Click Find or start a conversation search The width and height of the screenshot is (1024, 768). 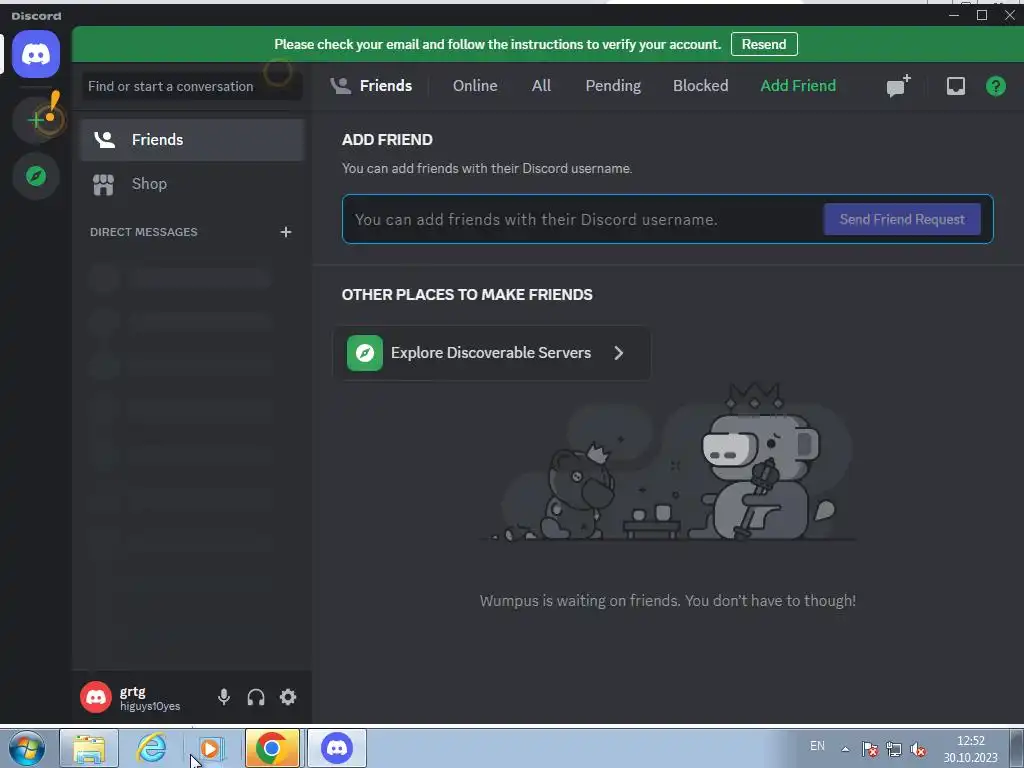(192, 86)
